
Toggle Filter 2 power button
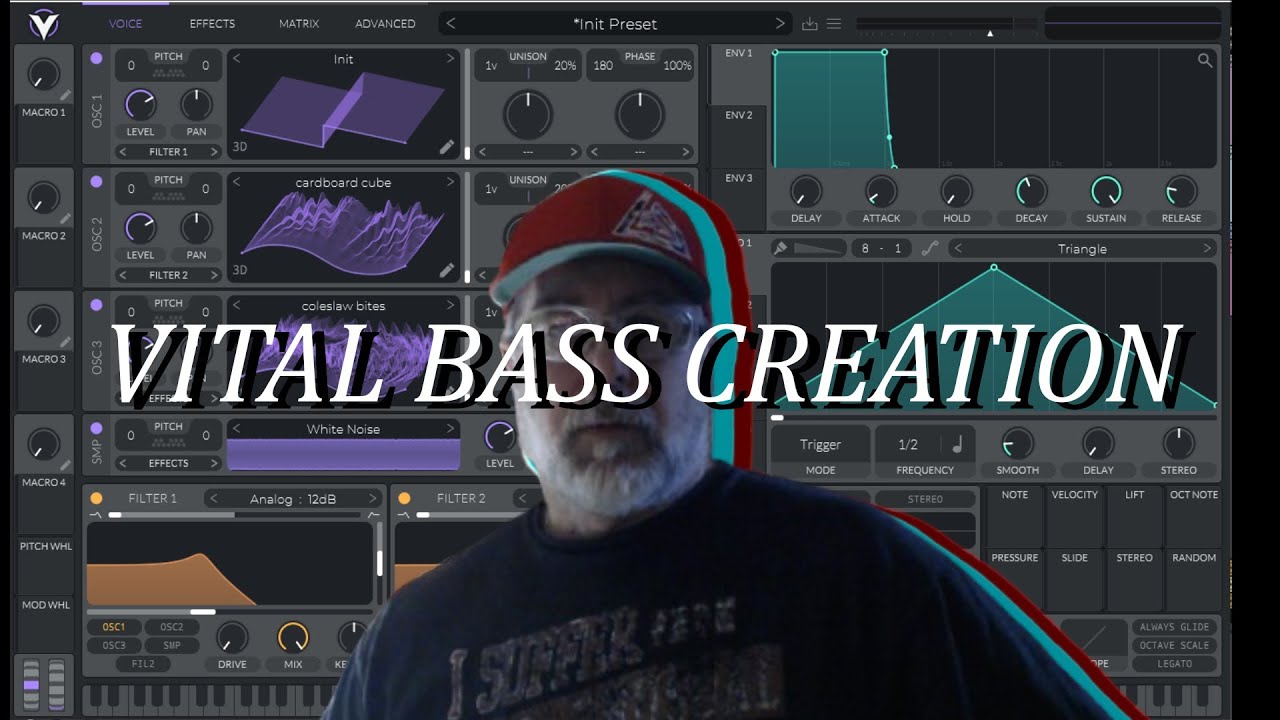[405, 498]
